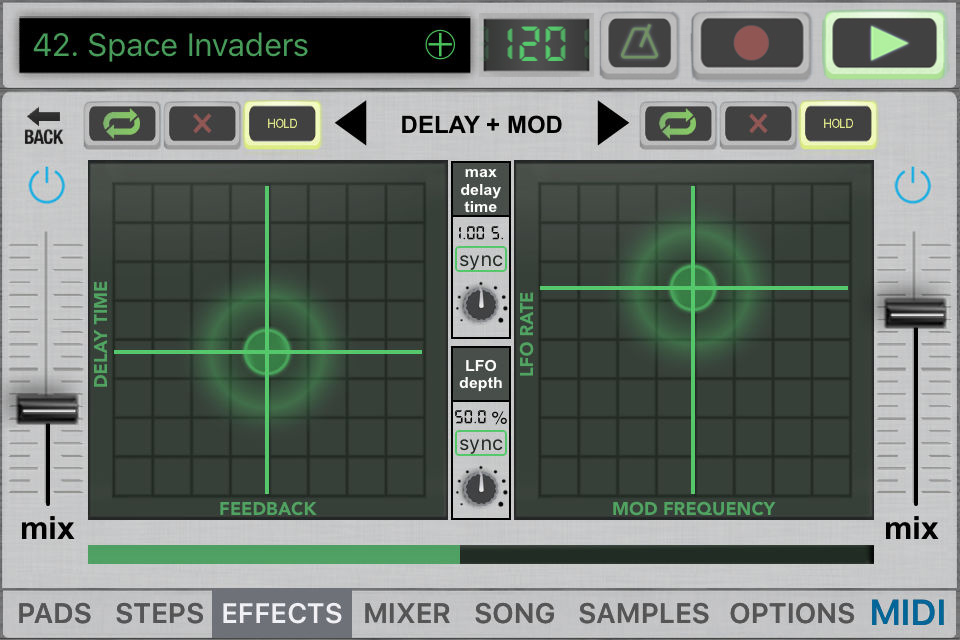Open the metronome button

pos(639,44)
